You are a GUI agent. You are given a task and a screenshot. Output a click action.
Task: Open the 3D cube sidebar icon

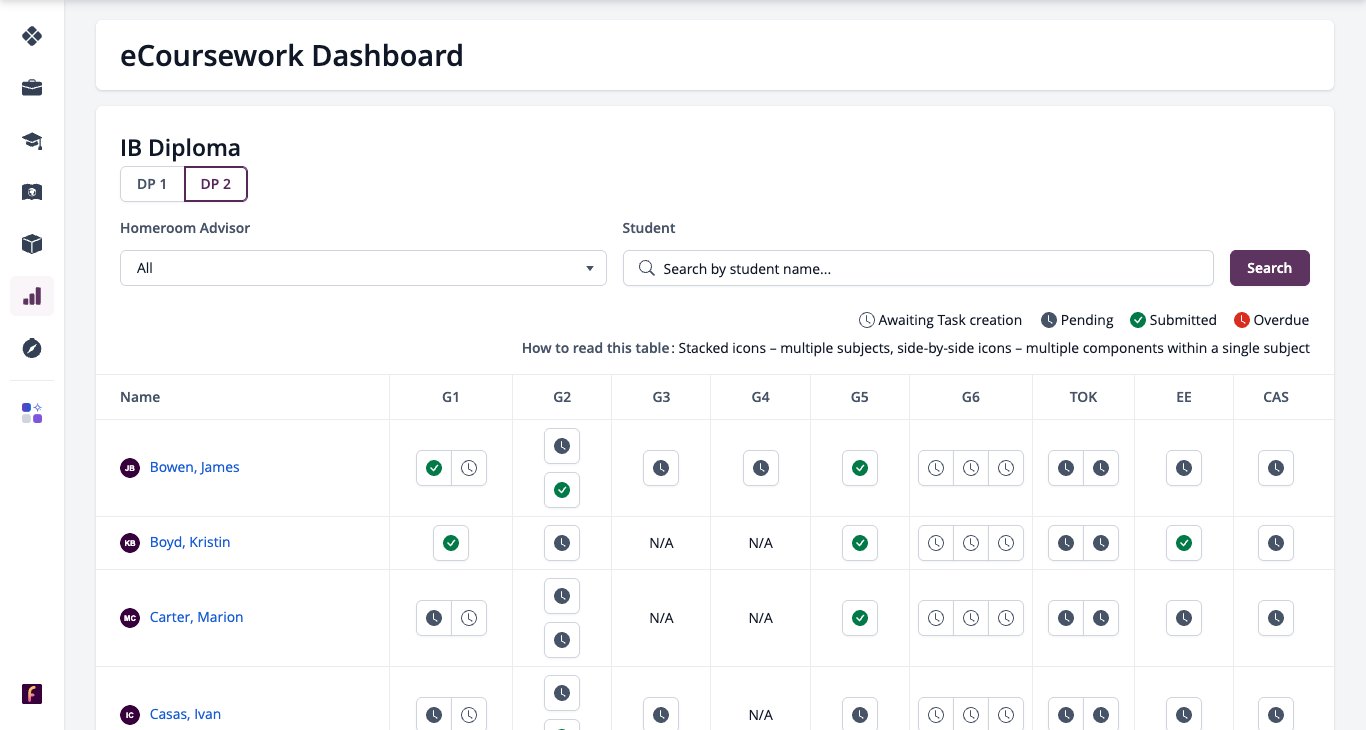(x=32, y=244)
